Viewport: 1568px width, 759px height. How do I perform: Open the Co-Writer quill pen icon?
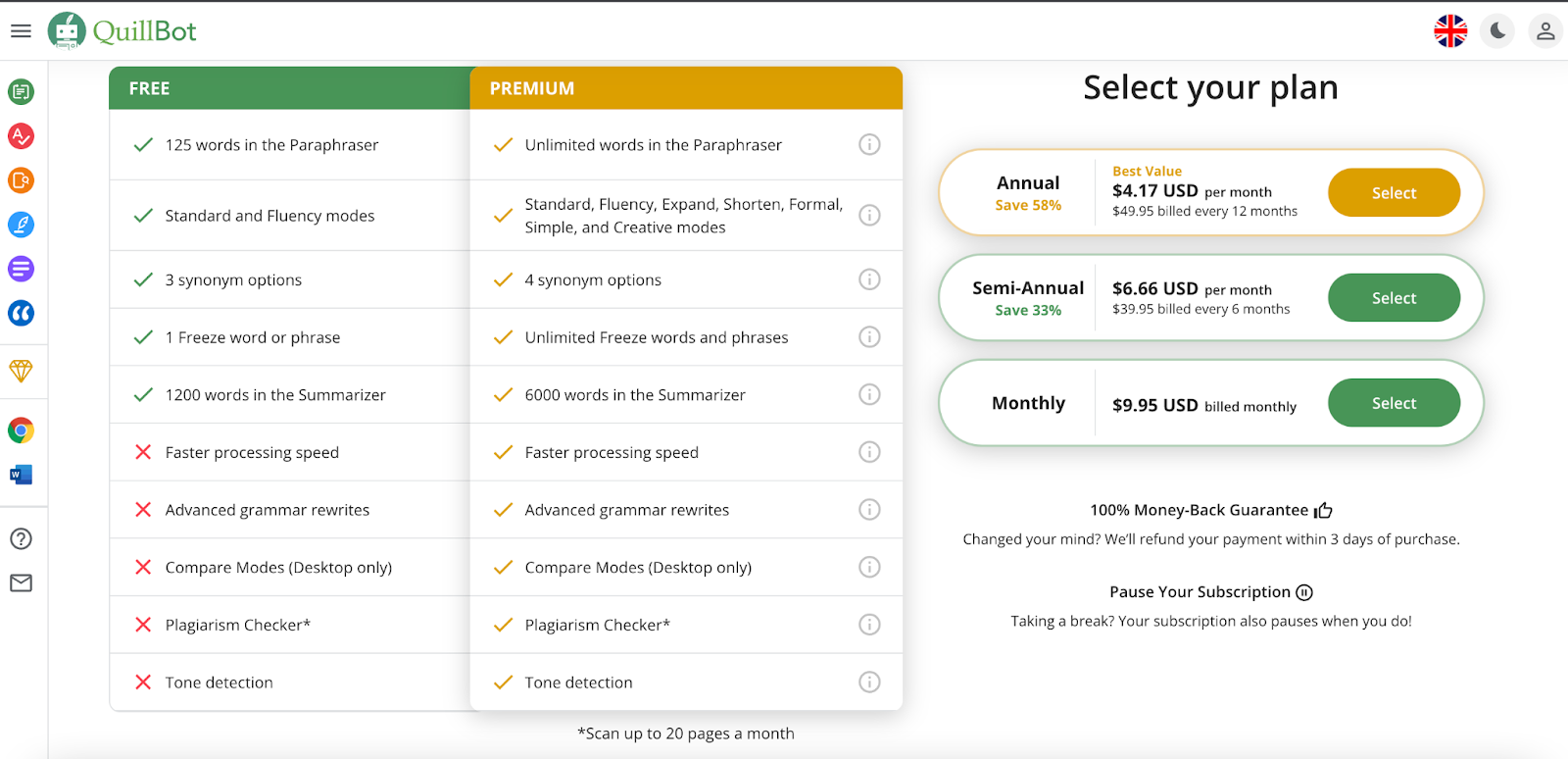coord(21,225)
